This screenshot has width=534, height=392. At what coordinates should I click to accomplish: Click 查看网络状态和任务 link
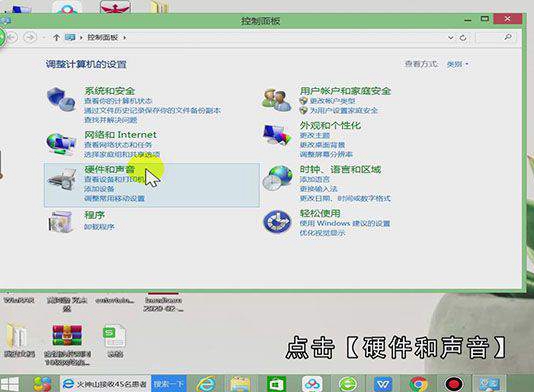118,145
